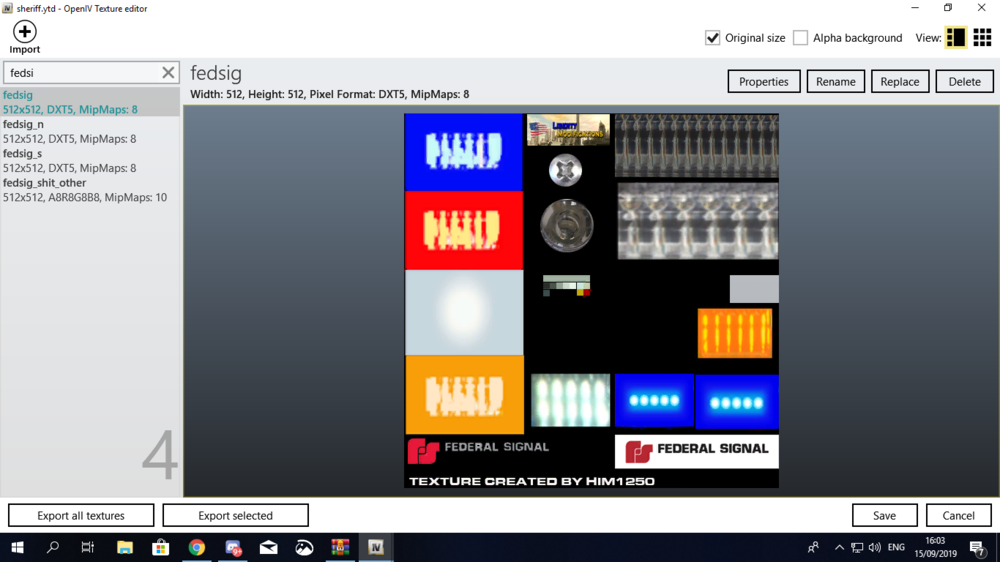Screen dimensions: 1000x562
Task: Open network status in tray
Action: tap(857, 547)
